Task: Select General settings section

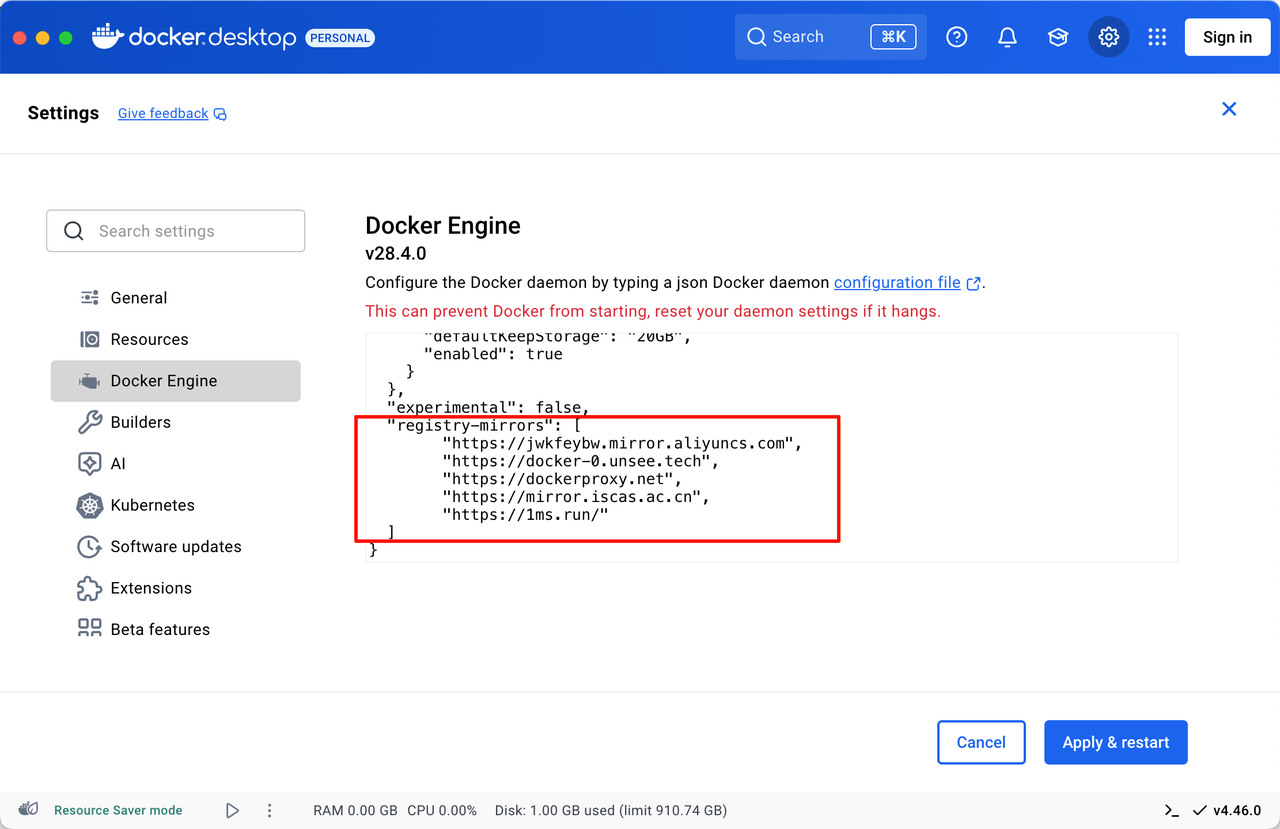Action: pos(138,298)
